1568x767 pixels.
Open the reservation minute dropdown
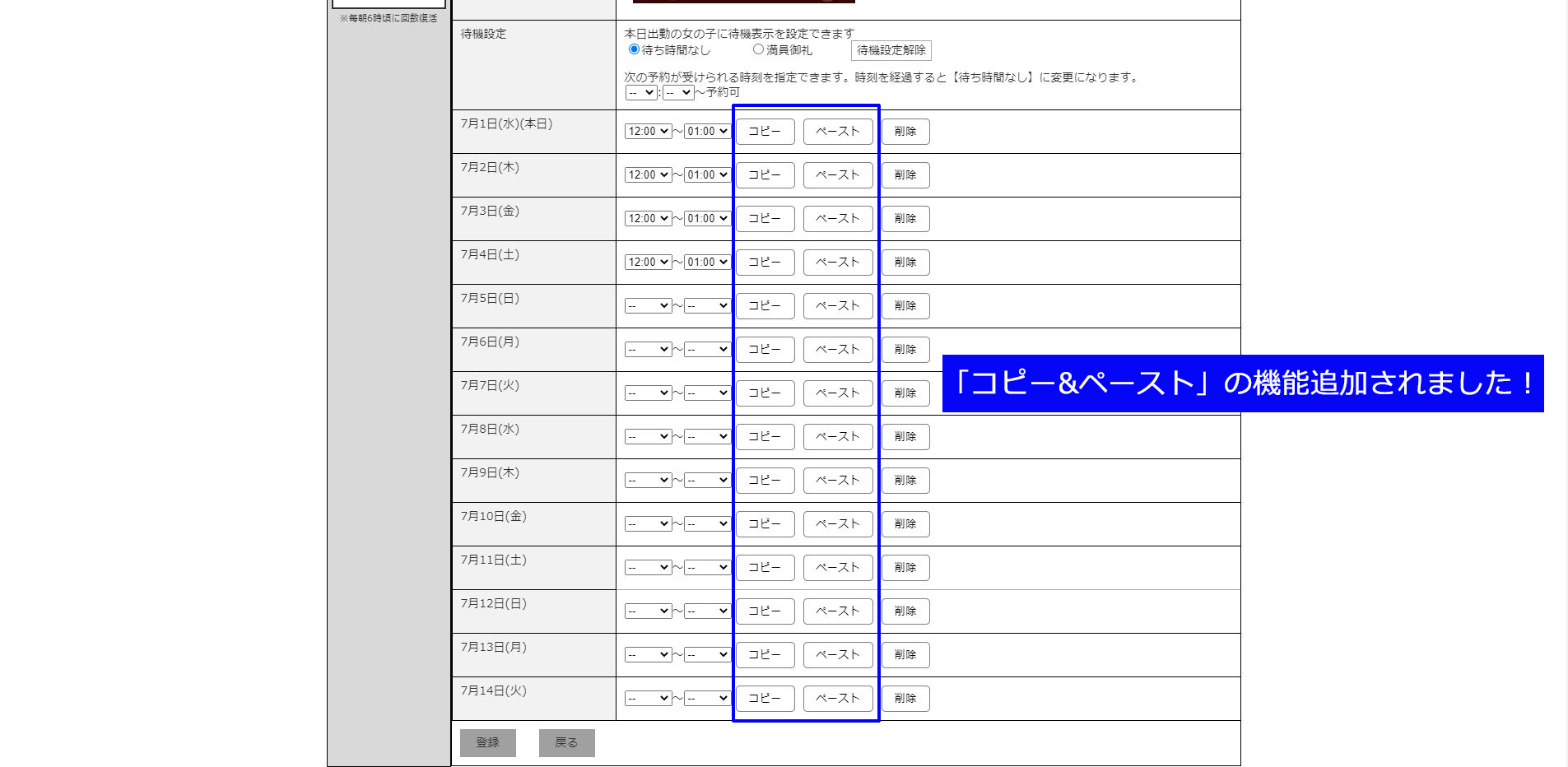click(x=678, y=93)
